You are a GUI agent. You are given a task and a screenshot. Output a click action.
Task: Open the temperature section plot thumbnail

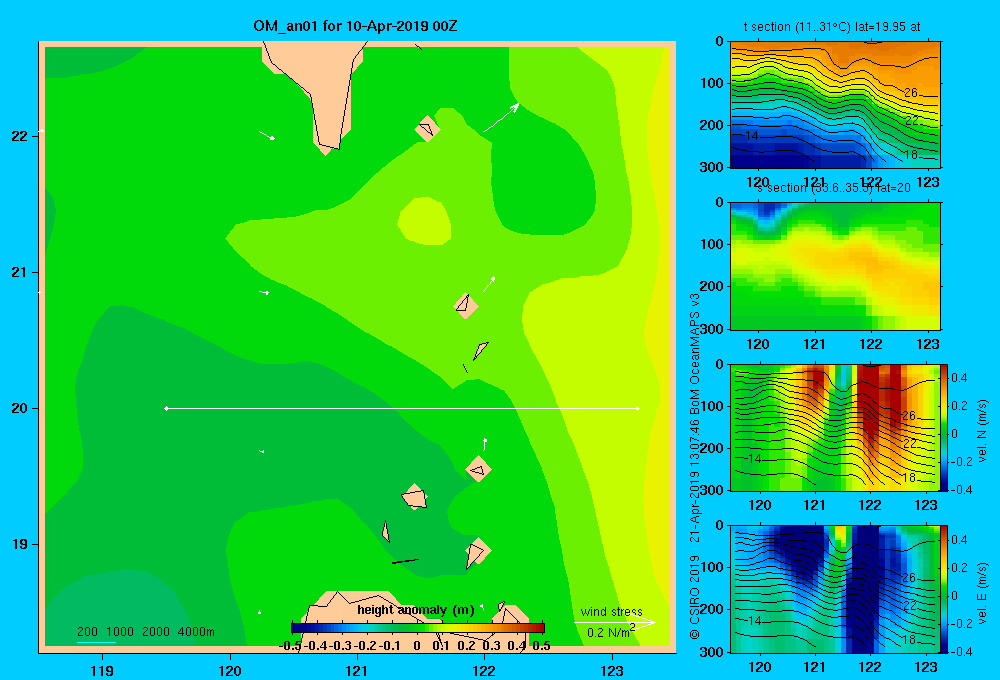tap(835, 105)
